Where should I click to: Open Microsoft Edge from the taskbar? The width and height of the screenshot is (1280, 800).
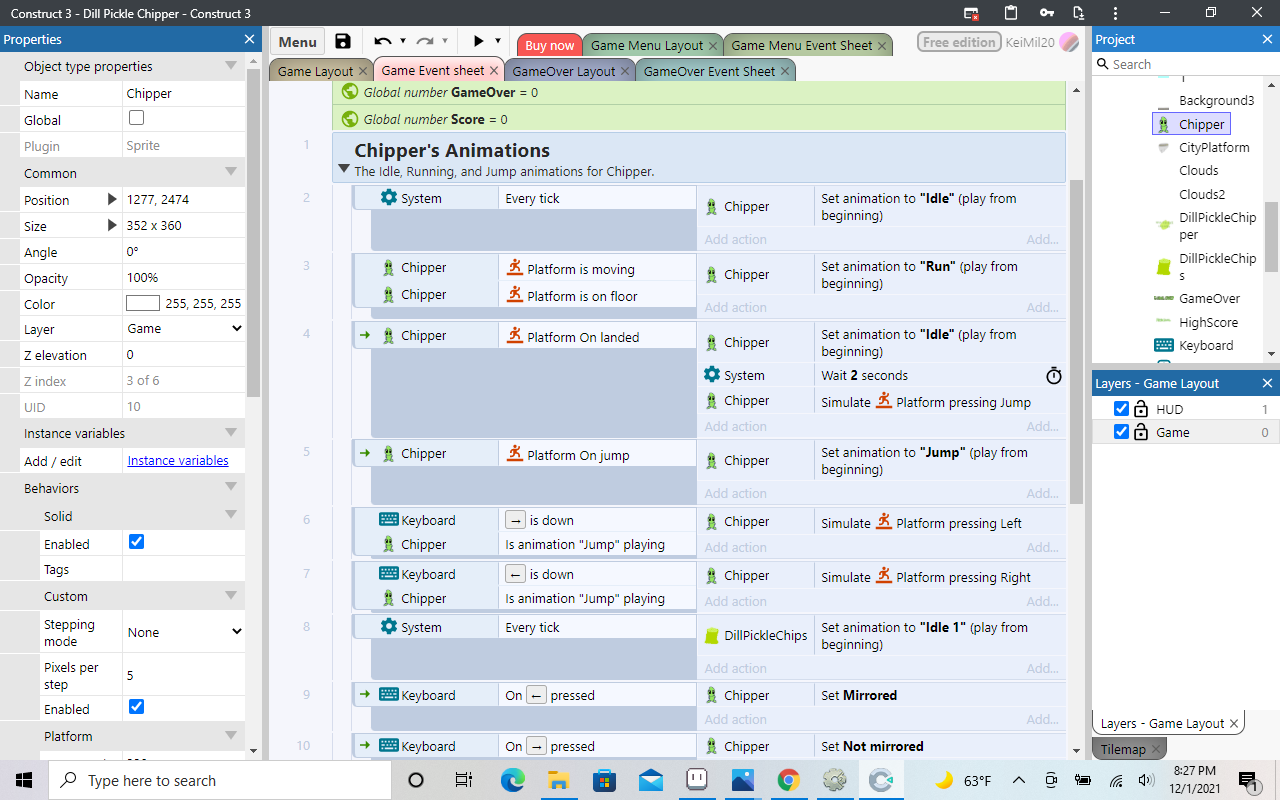(512, 780)
